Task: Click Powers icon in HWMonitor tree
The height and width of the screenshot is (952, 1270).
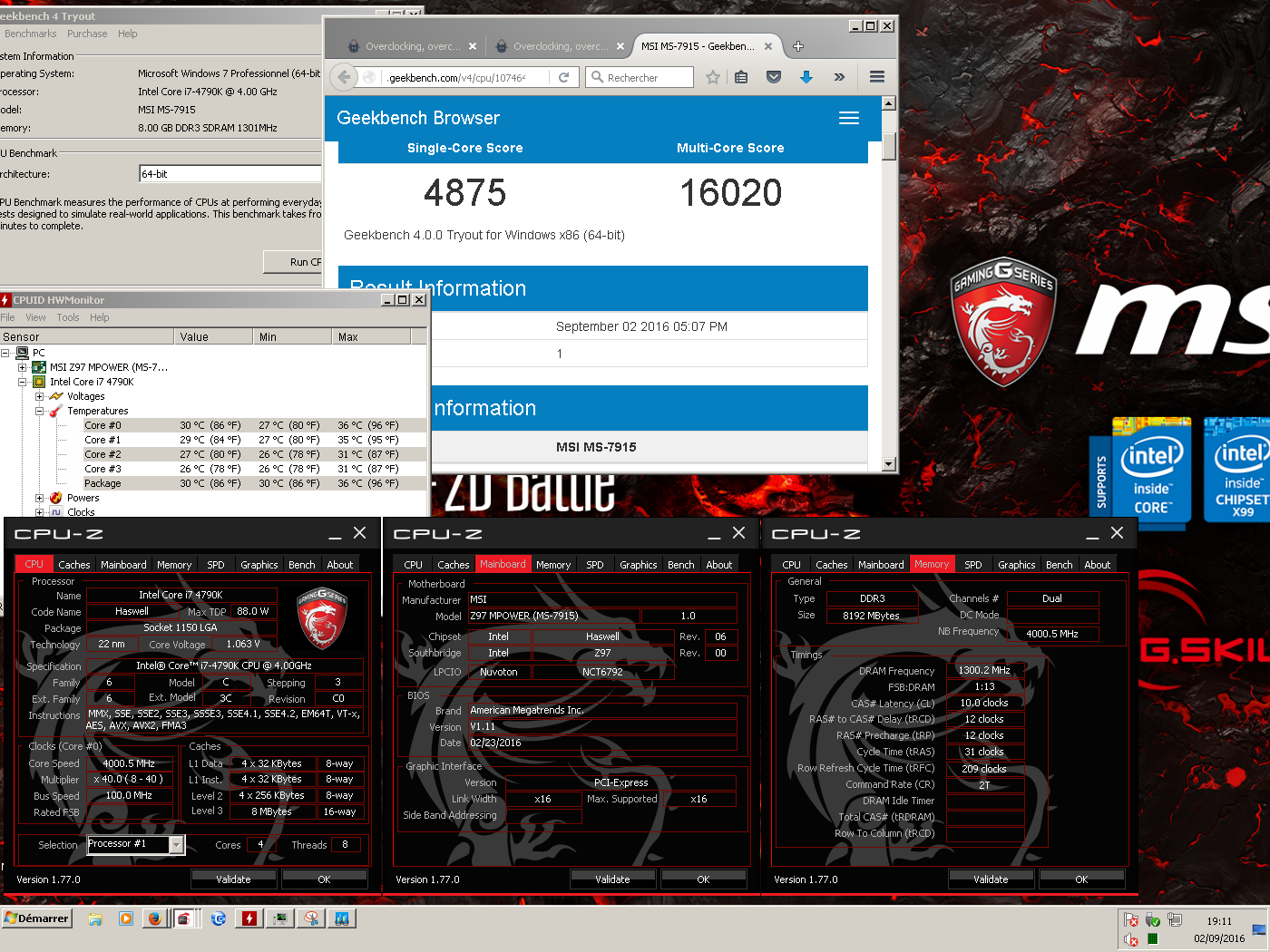Action: (x=55, y=498)
